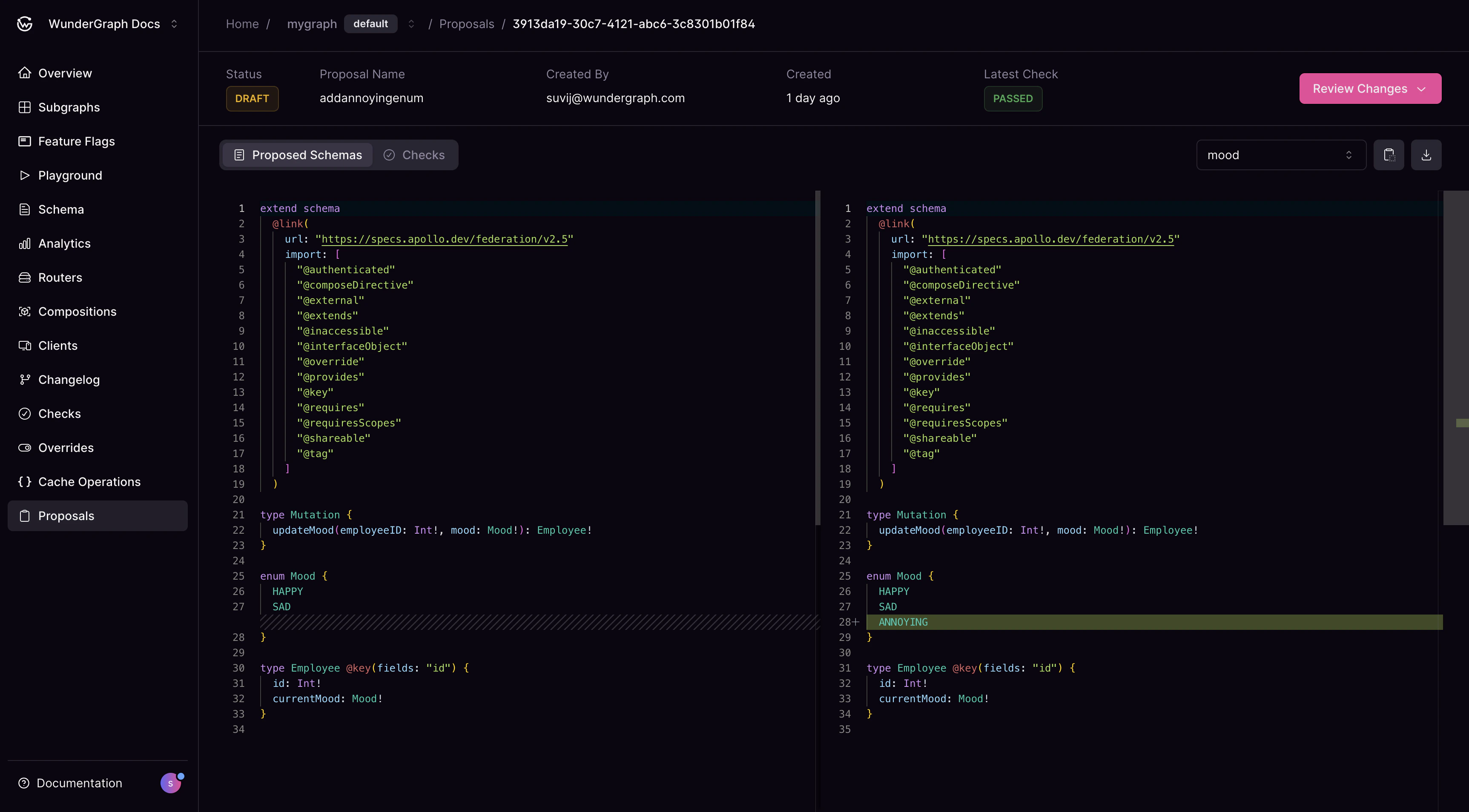The image size is (1469, 812).
Task: Click the PASSED latest check badge
Action: click(x=1013, y=99)
